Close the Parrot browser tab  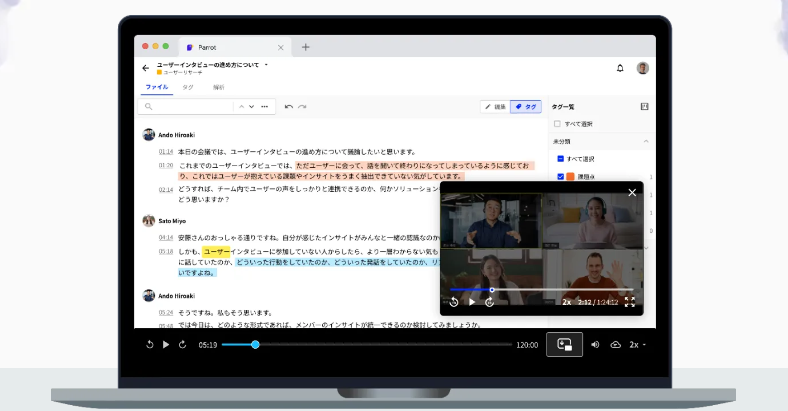click(x=280, y=48)
